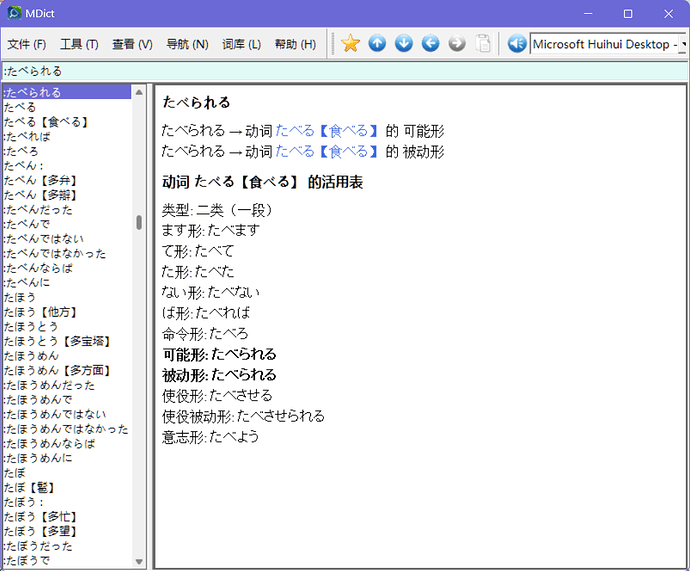
Task: Click the yellow star favorites icon
Action: click(x=350, y=44)
